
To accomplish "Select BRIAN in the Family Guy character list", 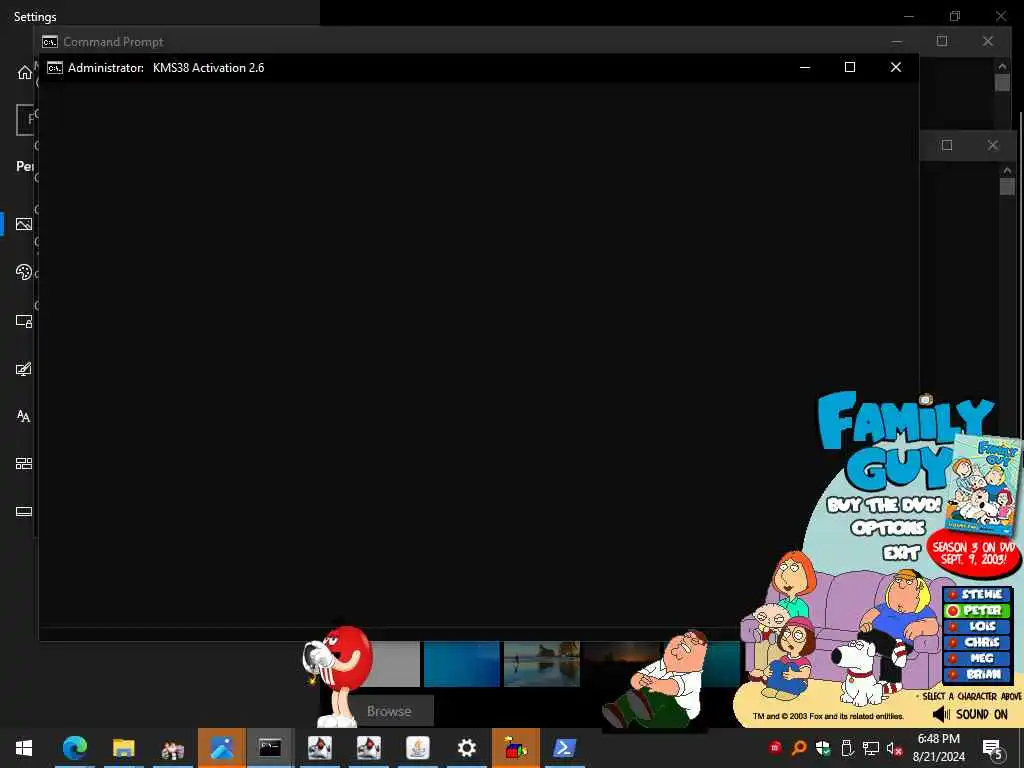I will point(977,674).
